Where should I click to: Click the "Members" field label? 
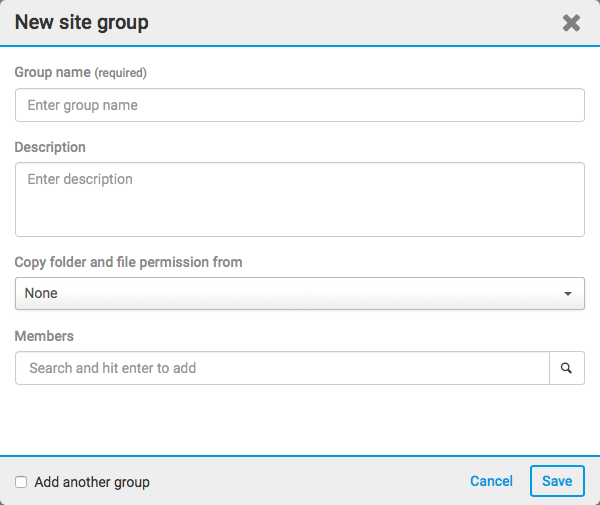tap(44, 336)
